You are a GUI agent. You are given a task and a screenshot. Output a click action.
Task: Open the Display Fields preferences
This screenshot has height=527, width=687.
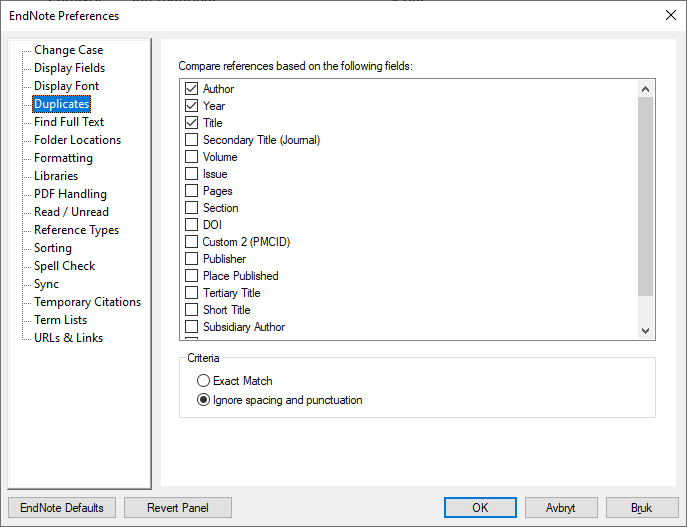tap(70, 68)
